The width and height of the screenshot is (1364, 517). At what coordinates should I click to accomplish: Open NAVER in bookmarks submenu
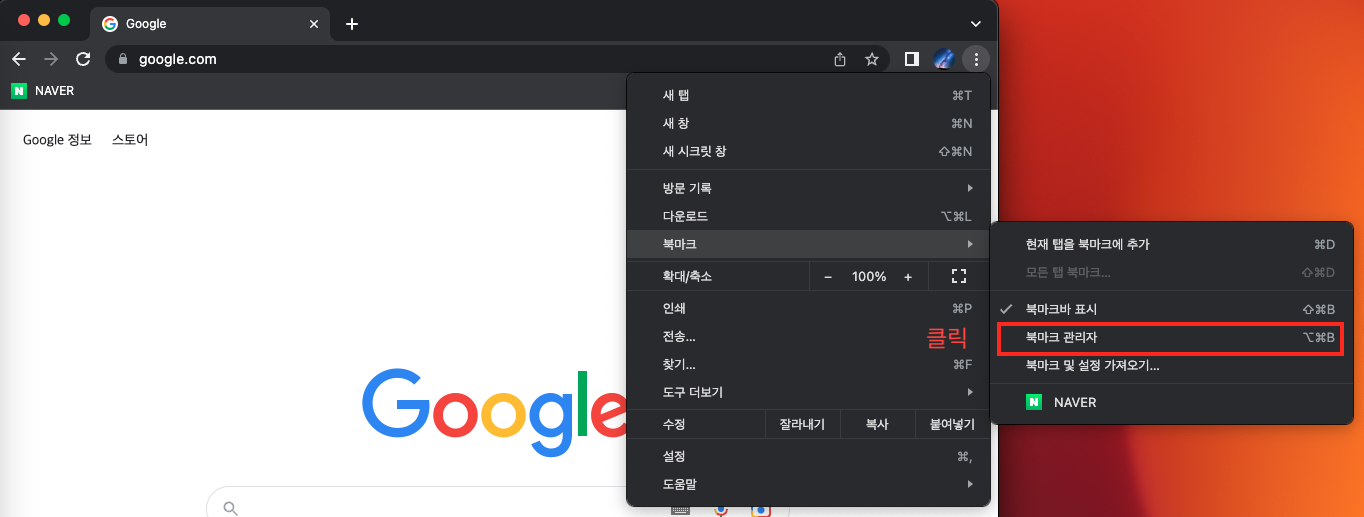coord(1171,402)
